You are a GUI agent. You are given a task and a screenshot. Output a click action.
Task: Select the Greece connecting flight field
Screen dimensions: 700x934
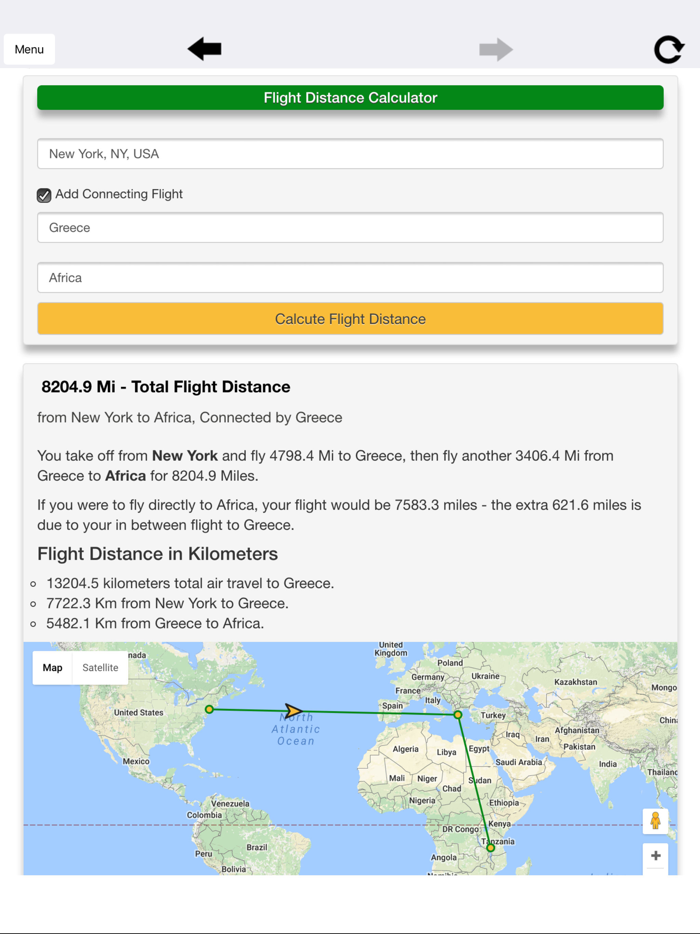(350, 227)
